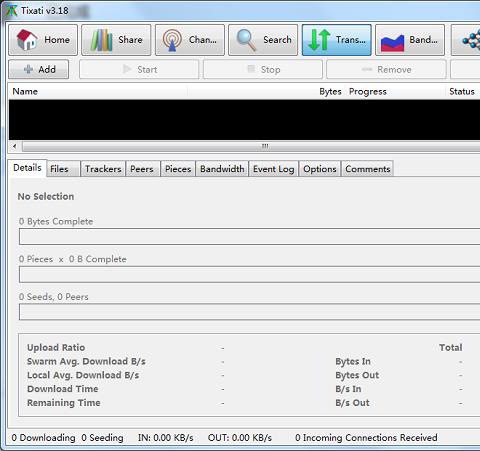Switch to the Details tab
Screen dimensions: 480x451
click(27, 168)
